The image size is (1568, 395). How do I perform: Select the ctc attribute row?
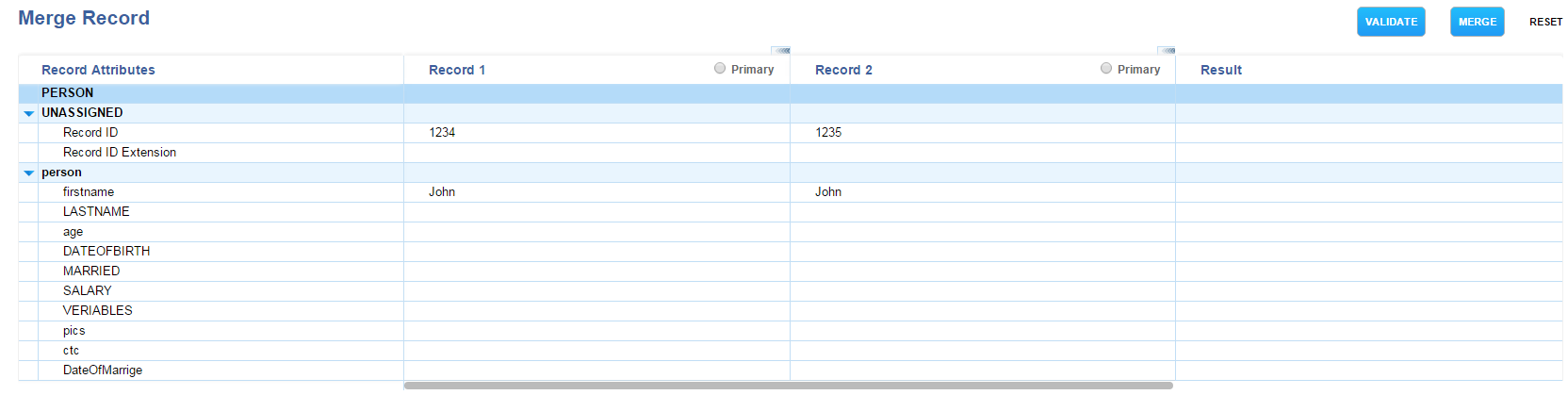pos(791,351)
